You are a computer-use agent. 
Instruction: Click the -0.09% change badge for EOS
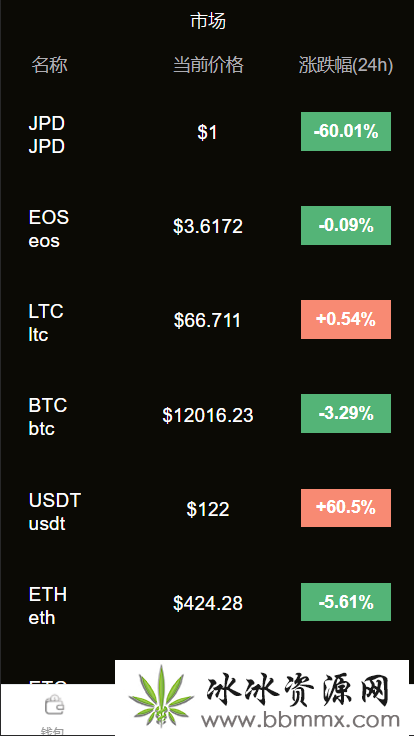tap(346, 225)
